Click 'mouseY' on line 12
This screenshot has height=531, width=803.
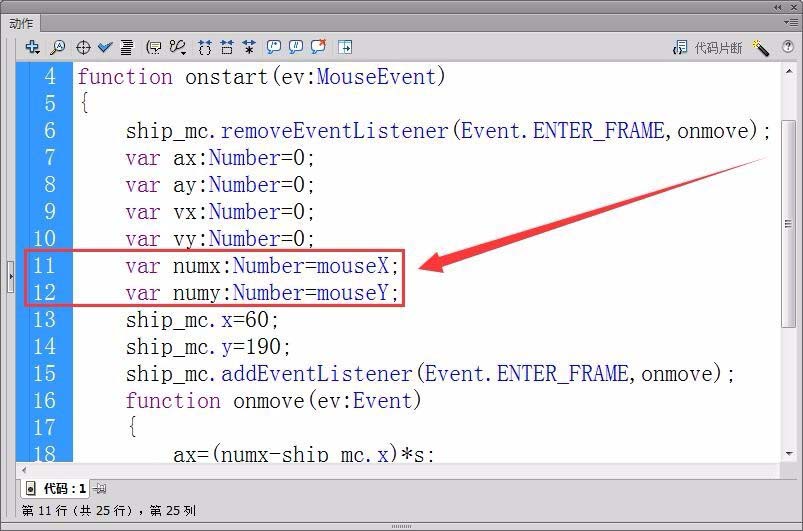click(x=353, y=293)
